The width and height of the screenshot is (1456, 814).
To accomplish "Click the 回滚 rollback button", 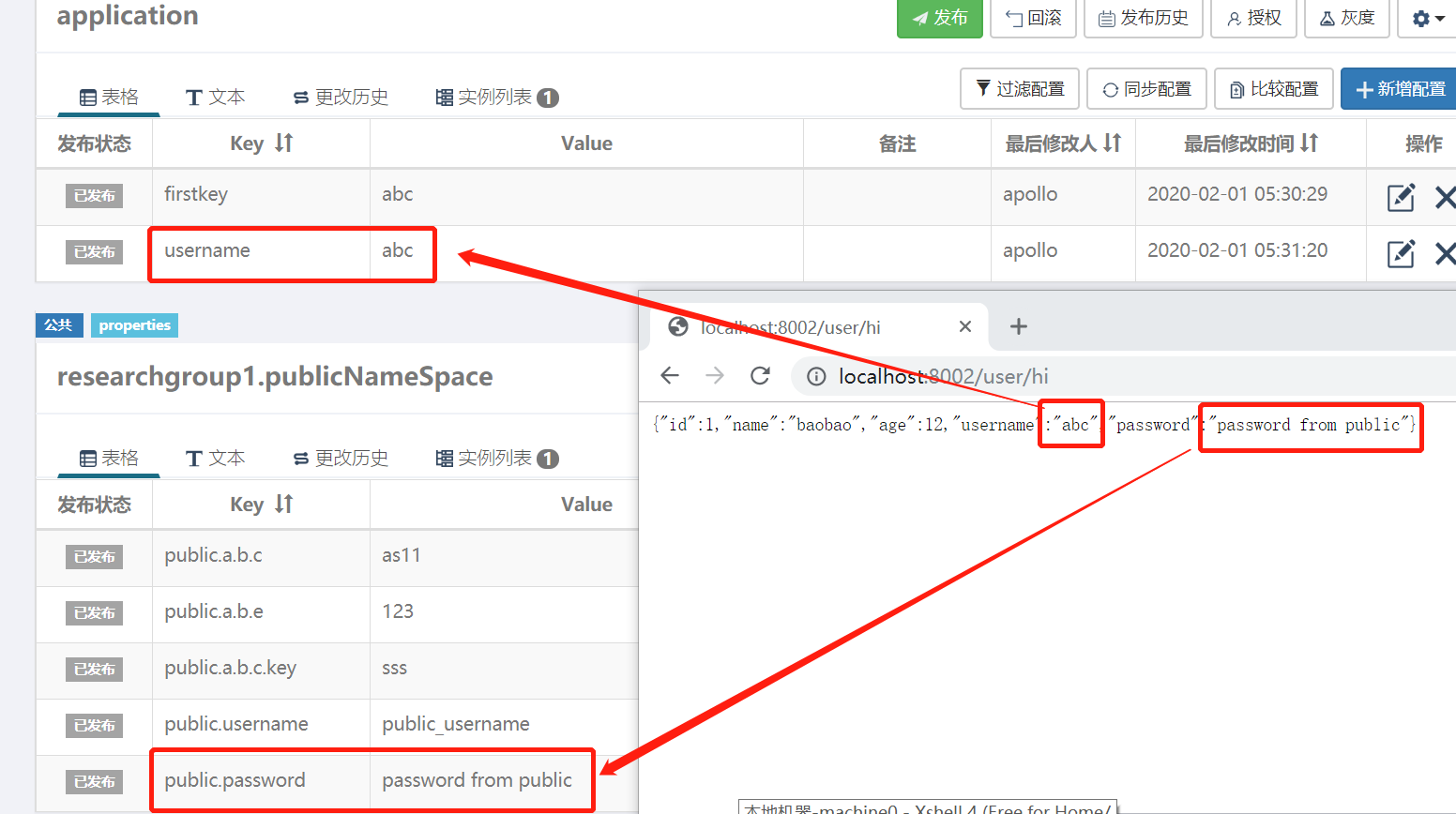I will (x=1033, y=18).
